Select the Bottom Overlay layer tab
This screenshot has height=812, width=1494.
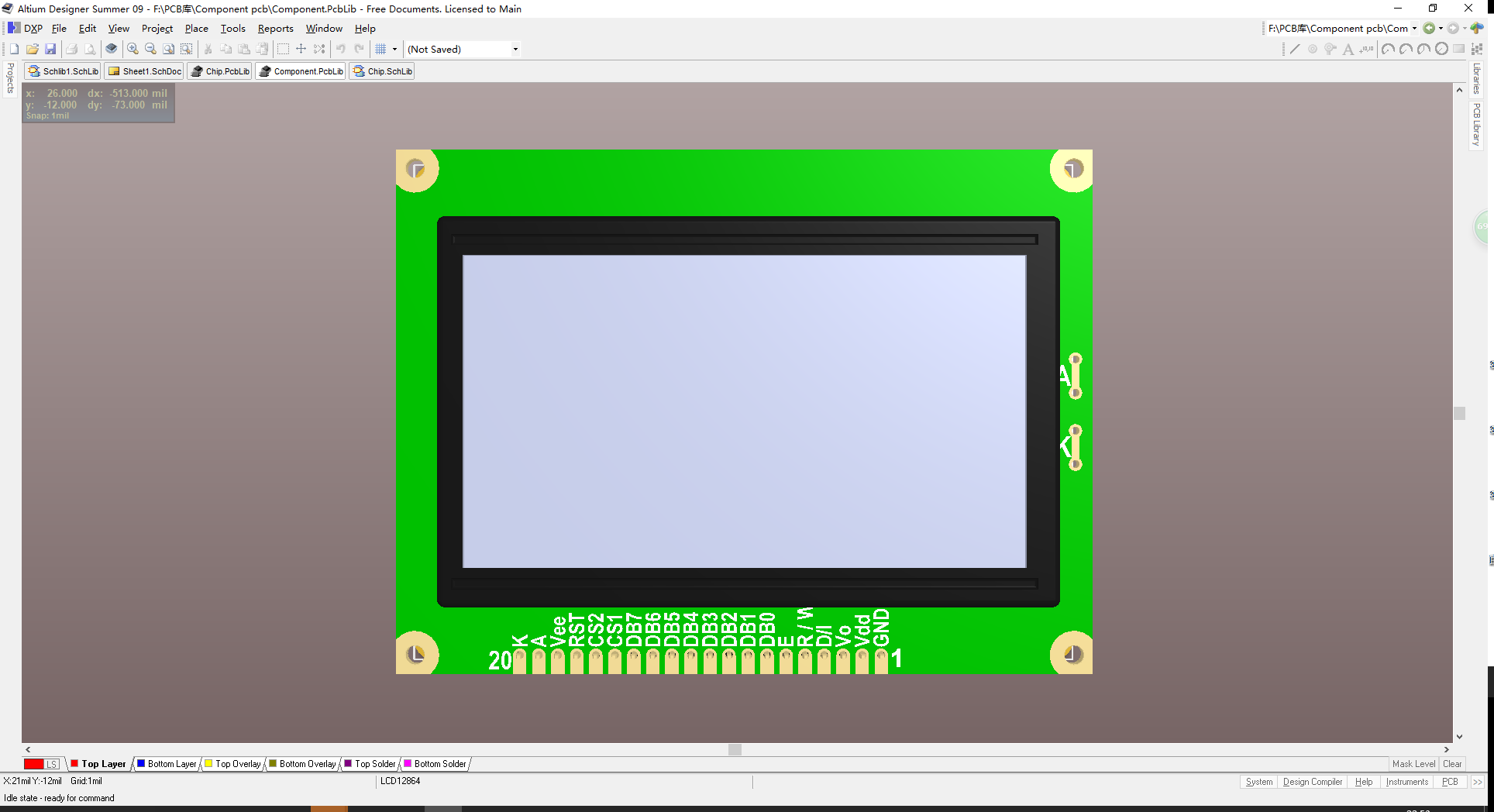pos(302,764)
